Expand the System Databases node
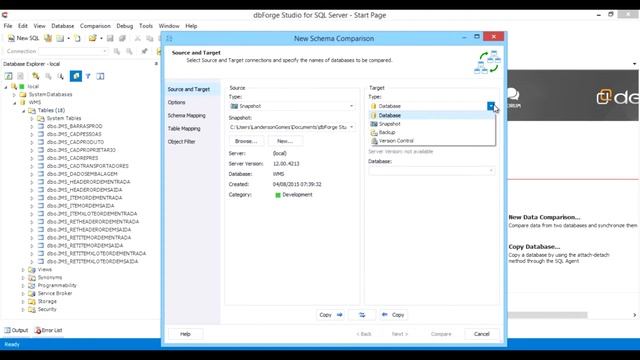The height and width of the screenshot is (360, 640). pyautogui.click(x=14, y=94)
